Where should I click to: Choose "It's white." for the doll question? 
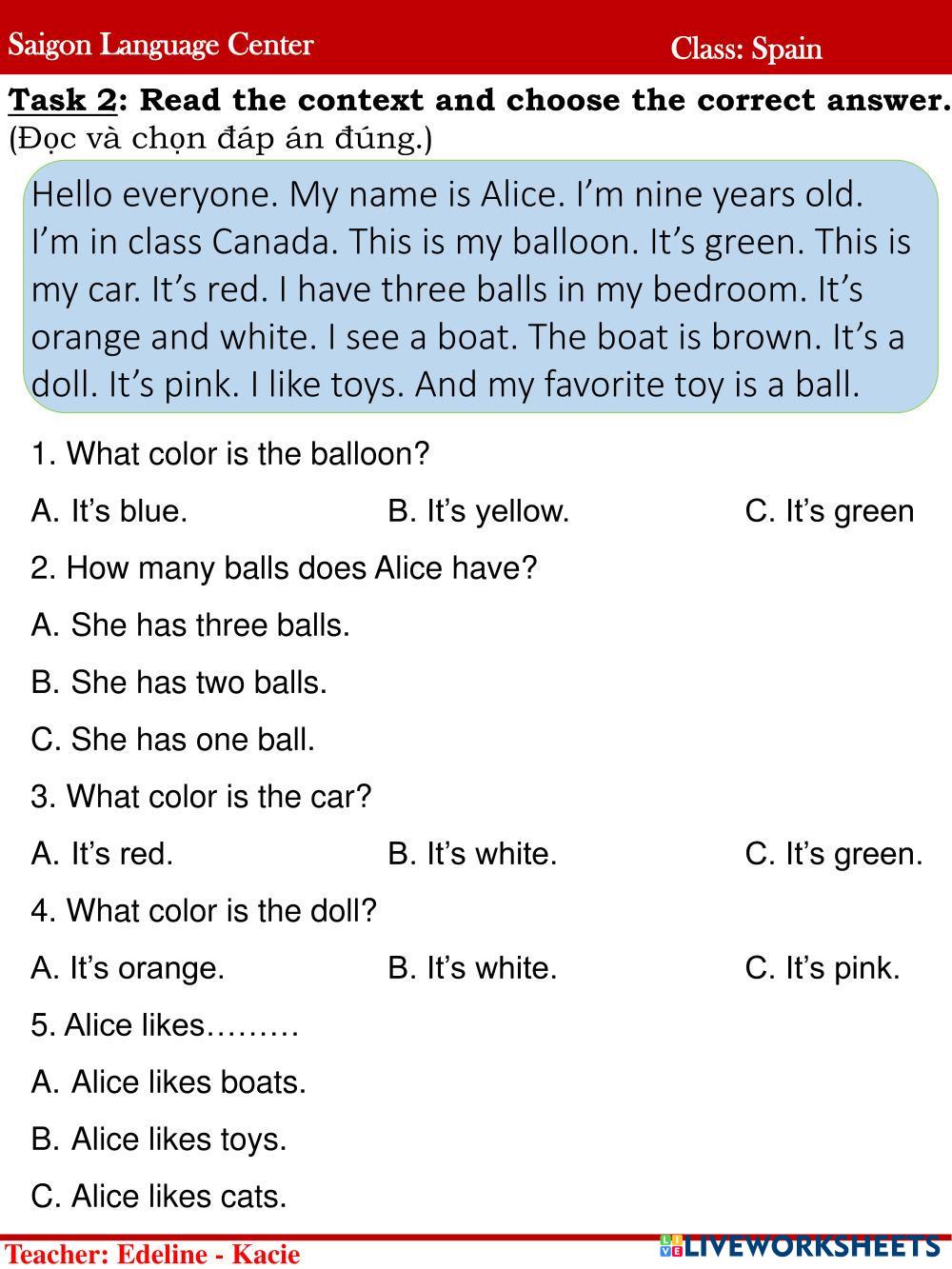click(472, 968)
